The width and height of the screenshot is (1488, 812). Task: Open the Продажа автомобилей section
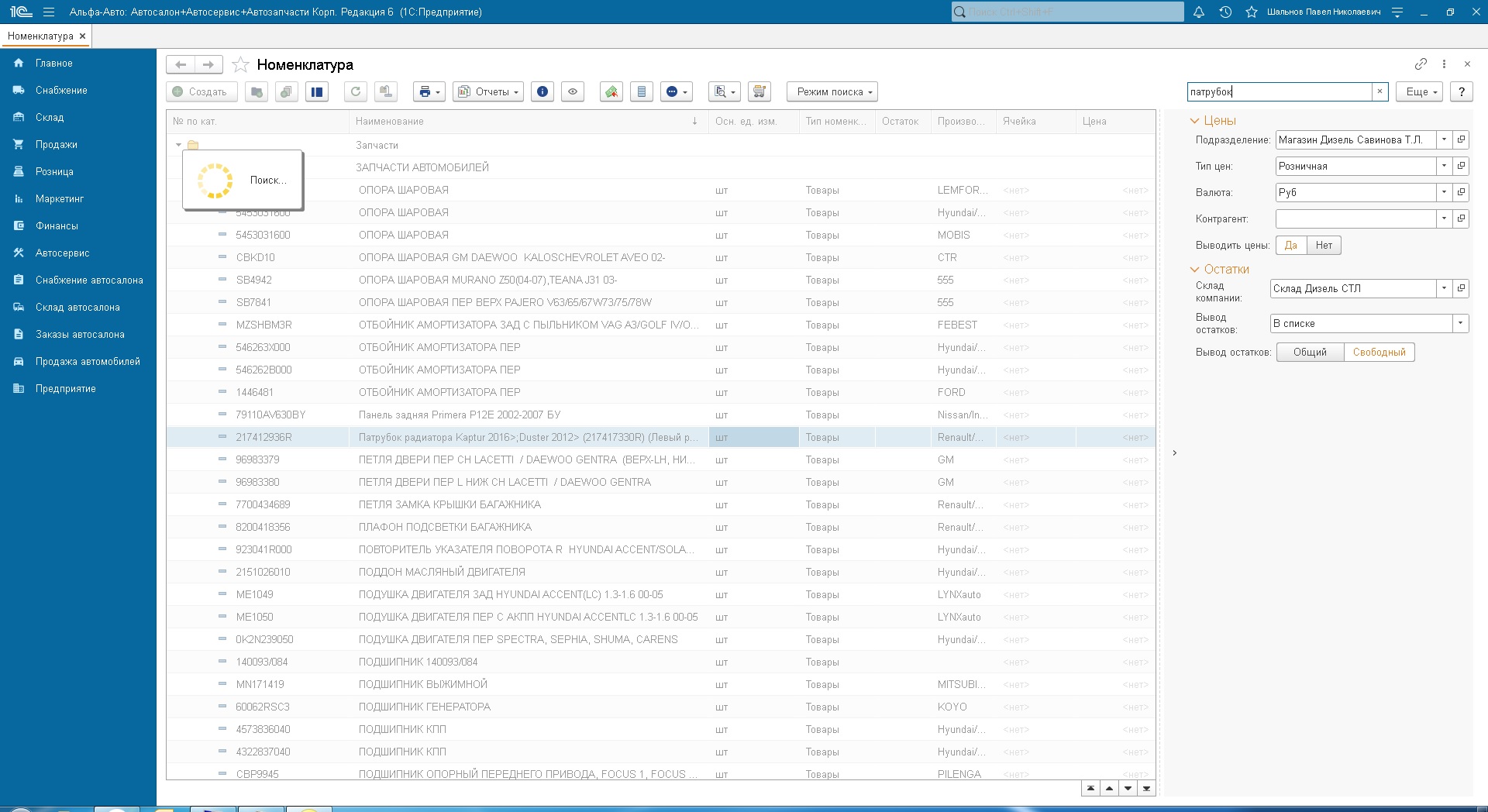77,362
